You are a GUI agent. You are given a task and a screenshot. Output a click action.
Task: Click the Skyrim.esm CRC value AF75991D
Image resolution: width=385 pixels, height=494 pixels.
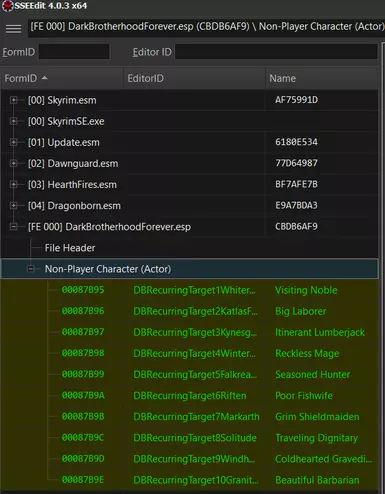pyautogui.click(x=296, y=100)
